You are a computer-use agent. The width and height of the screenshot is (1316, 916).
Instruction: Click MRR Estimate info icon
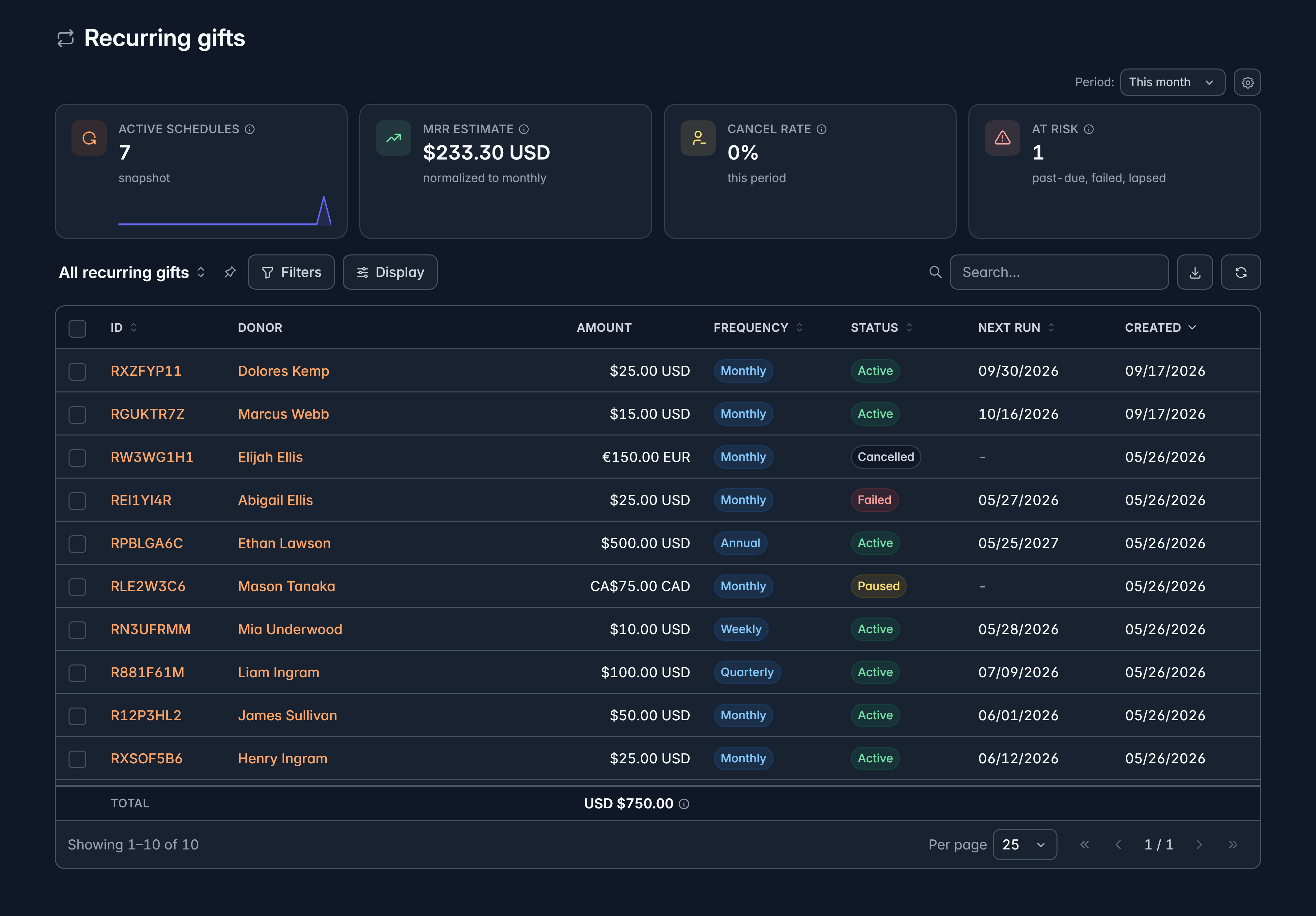point(524,130)
